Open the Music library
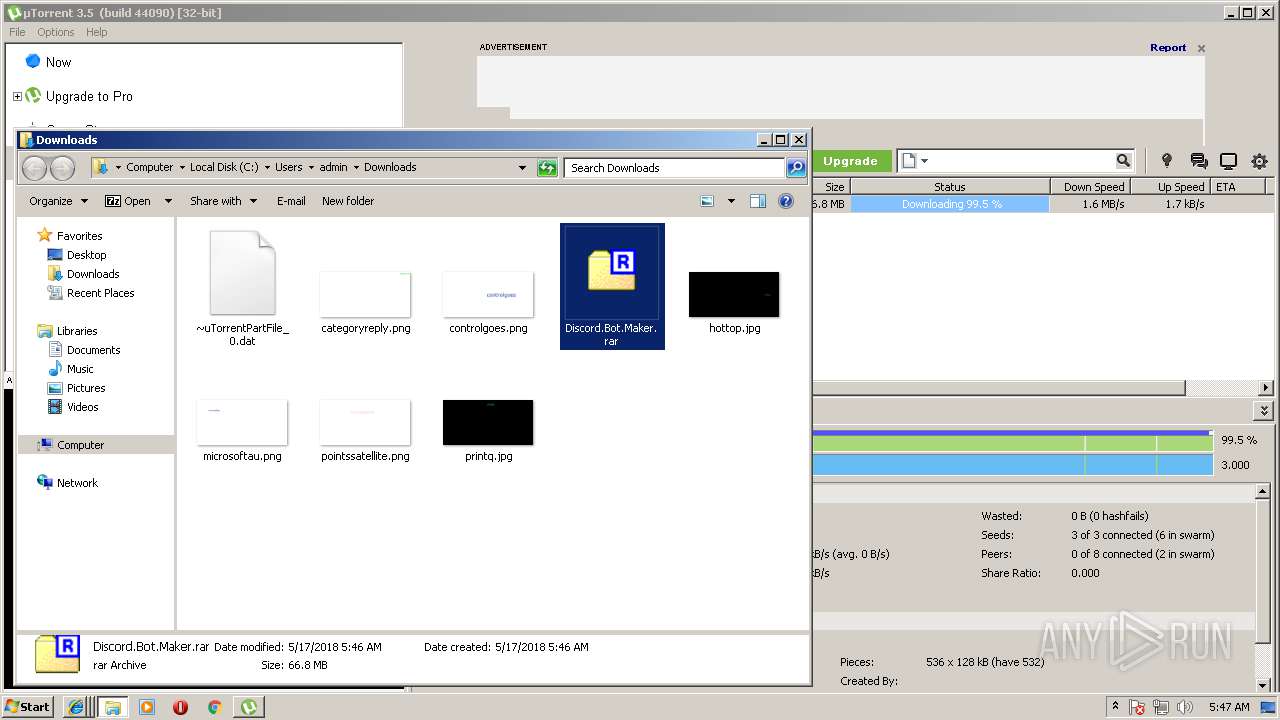Screen dimensions: 1280x720 click(x=71, y=369)
